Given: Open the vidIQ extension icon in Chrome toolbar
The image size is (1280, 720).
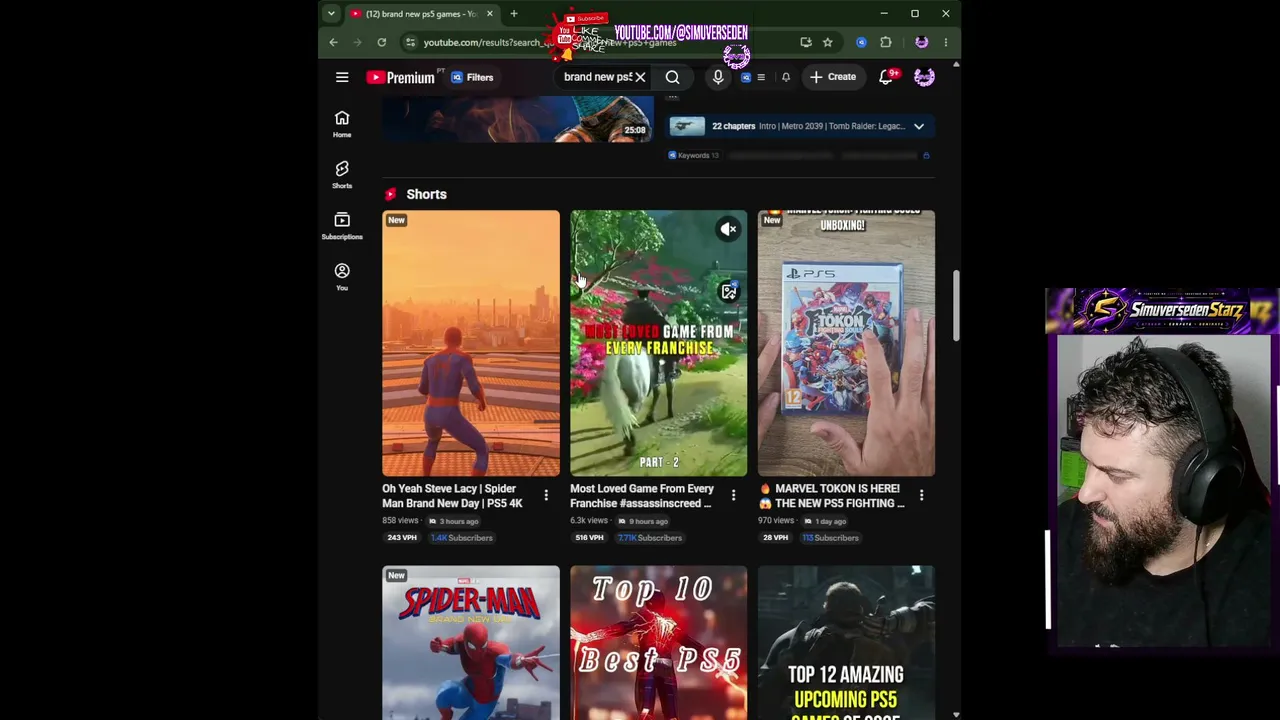Looking at the screenshot, I should tap(862, 42).
